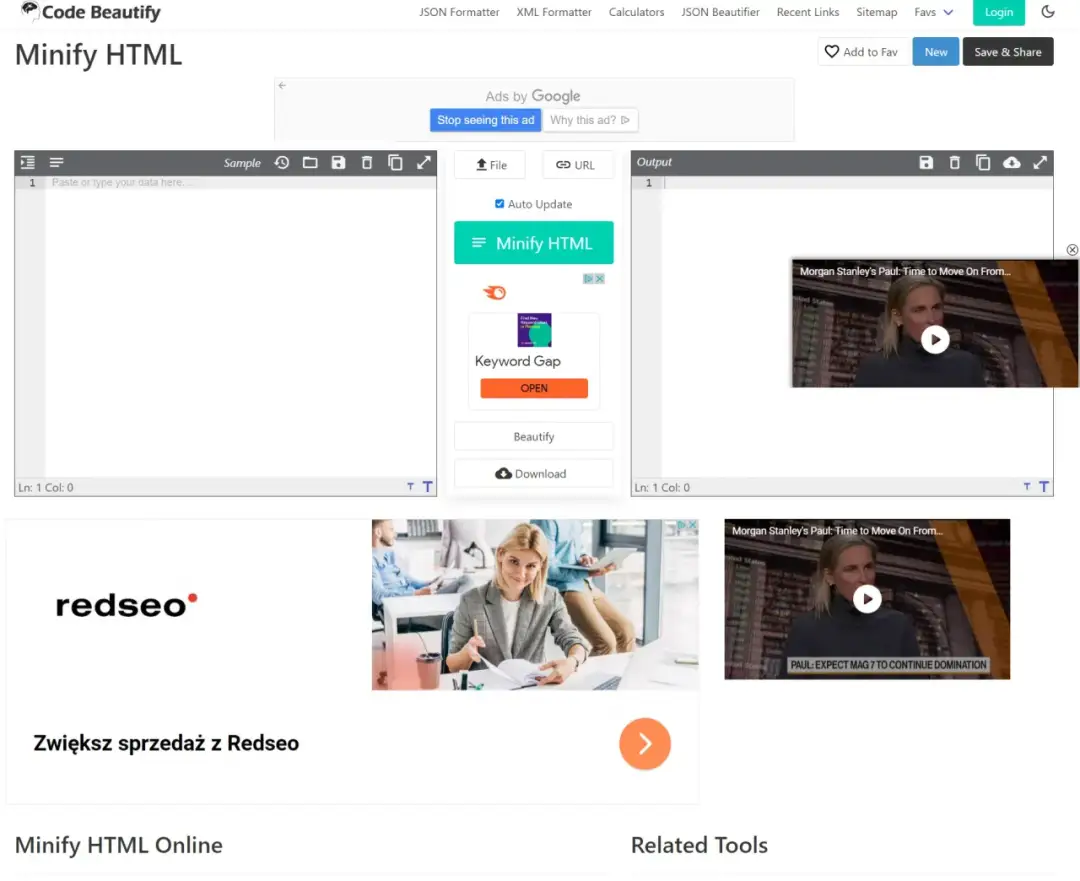1080x881 pixels.
Task: Toggle line wrap in the input toolbar
Action: (56, 162)
